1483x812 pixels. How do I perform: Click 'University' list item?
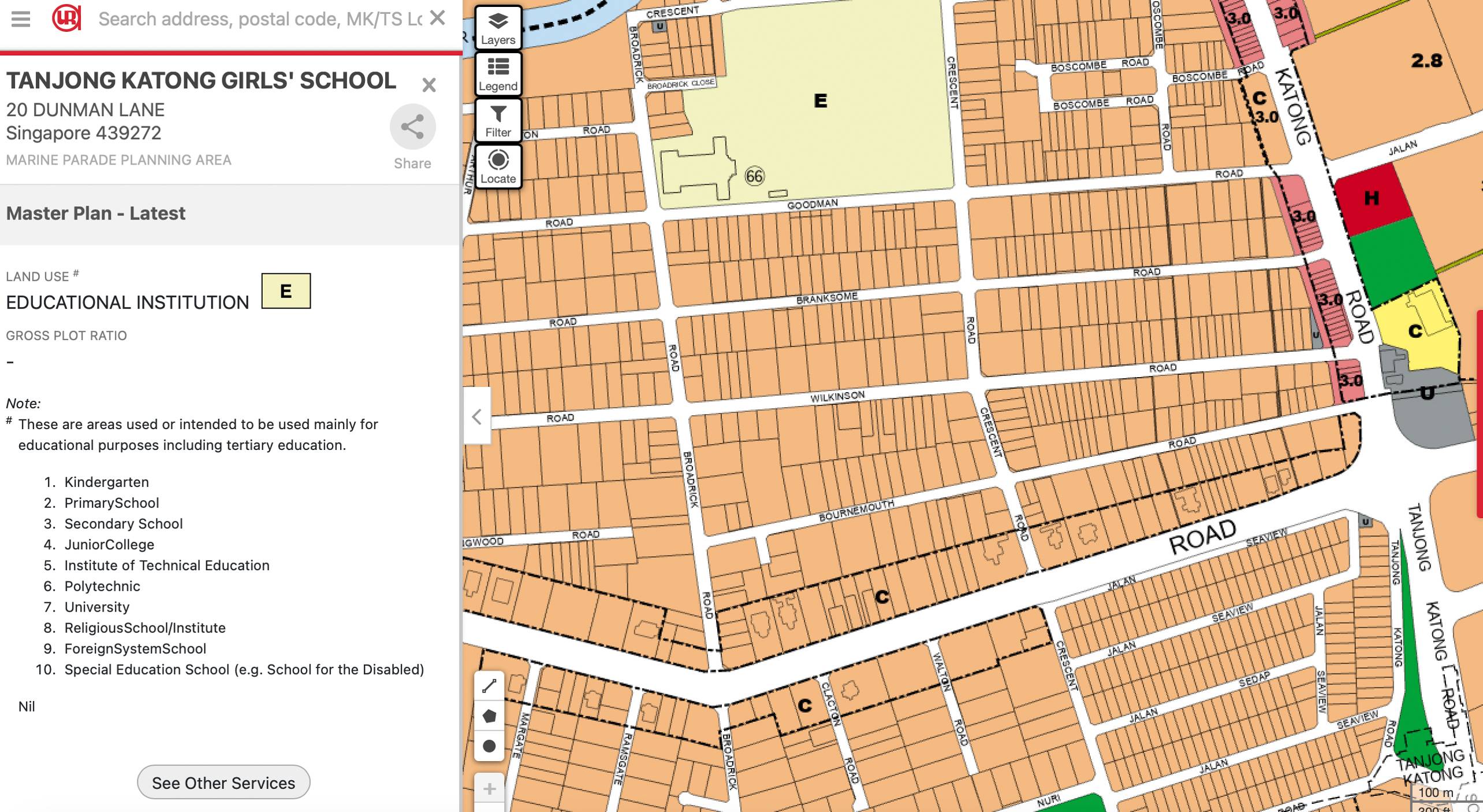97,607
